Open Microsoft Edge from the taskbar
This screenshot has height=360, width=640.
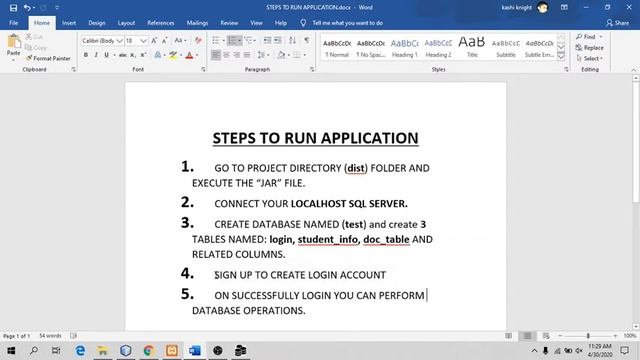(x=80, y=351)
